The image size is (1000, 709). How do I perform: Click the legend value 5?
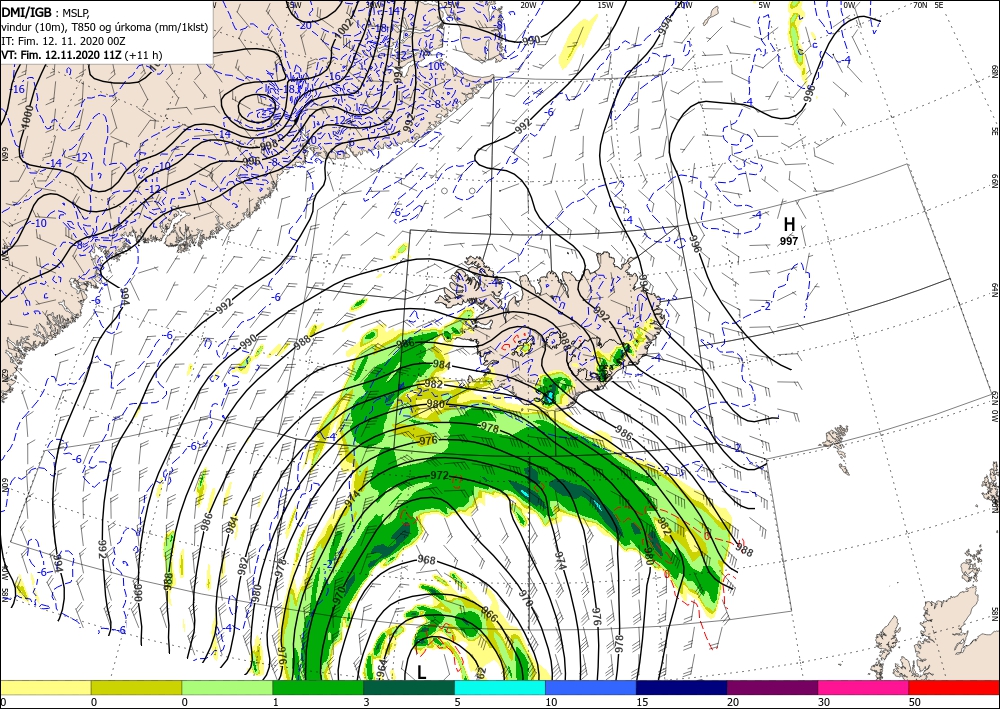tap(458, 702)
